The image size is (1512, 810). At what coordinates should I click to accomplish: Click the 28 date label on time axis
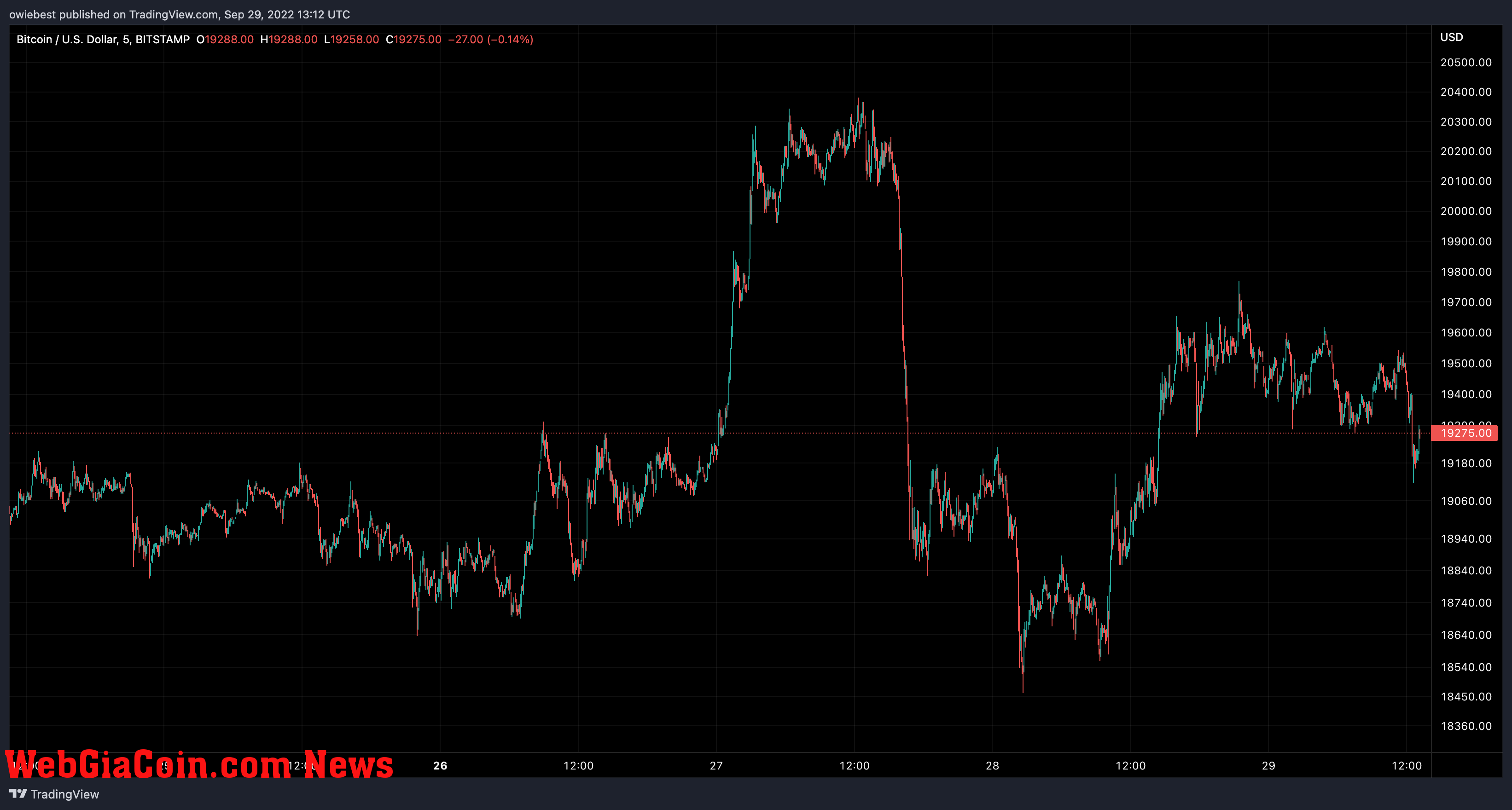point(992,765)
